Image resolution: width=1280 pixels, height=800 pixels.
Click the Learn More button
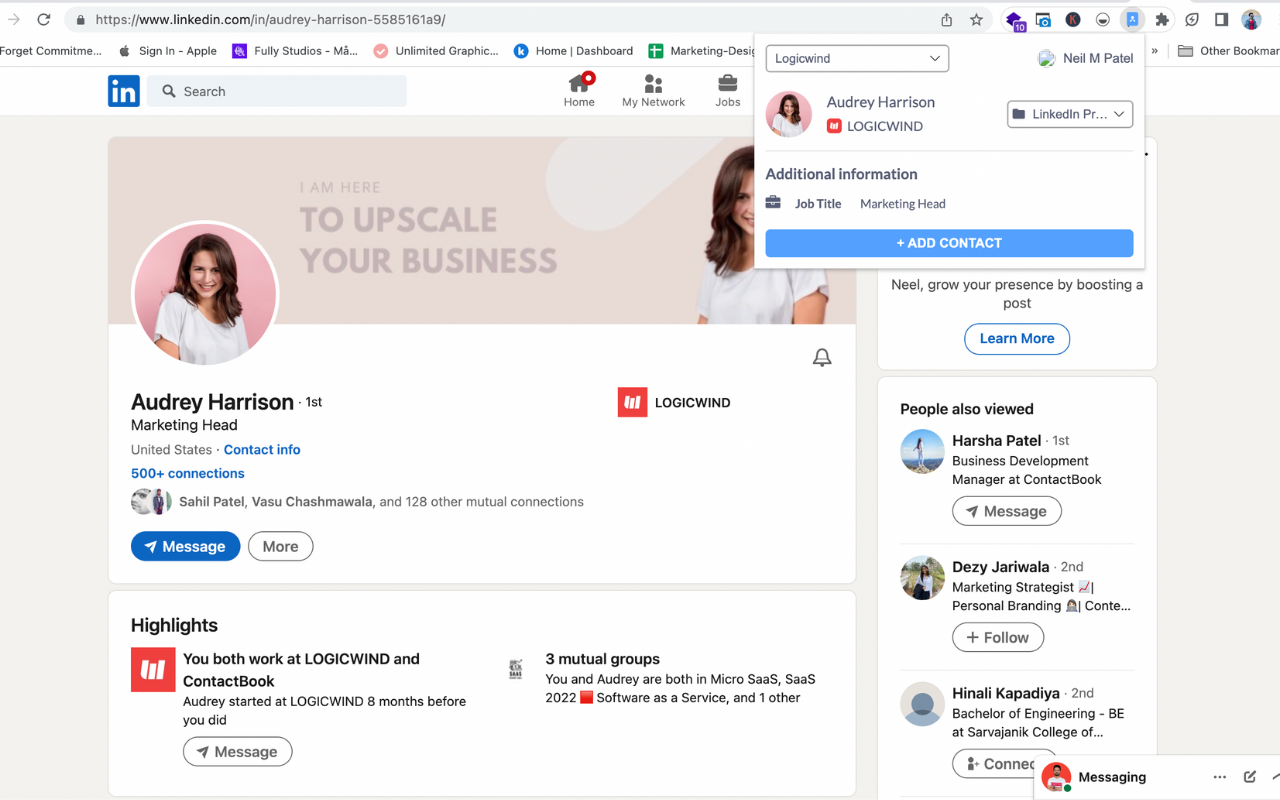1017,339
